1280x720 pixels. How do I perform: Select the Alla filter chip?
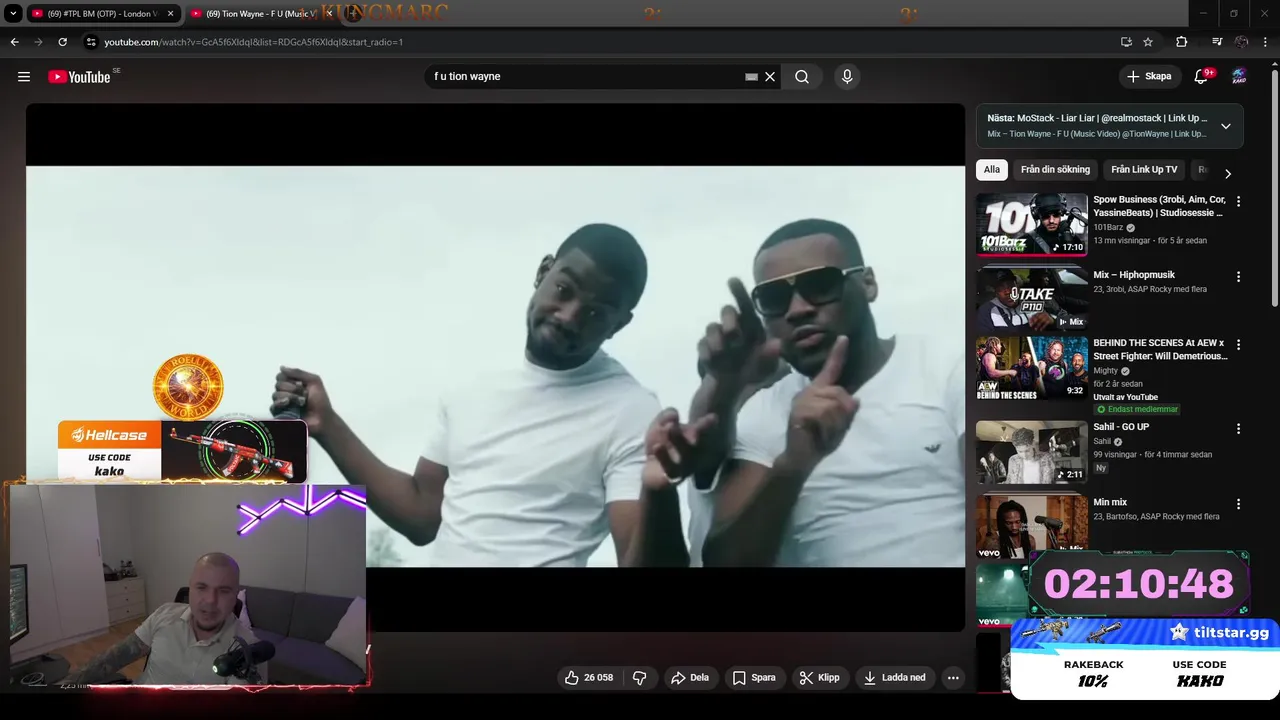tap(991, 170)
